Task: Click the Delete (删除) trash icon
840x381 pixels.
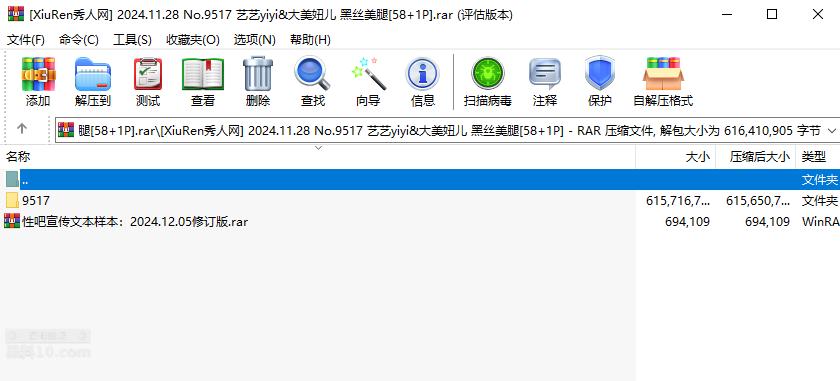Action: click(x=258, y=81)
